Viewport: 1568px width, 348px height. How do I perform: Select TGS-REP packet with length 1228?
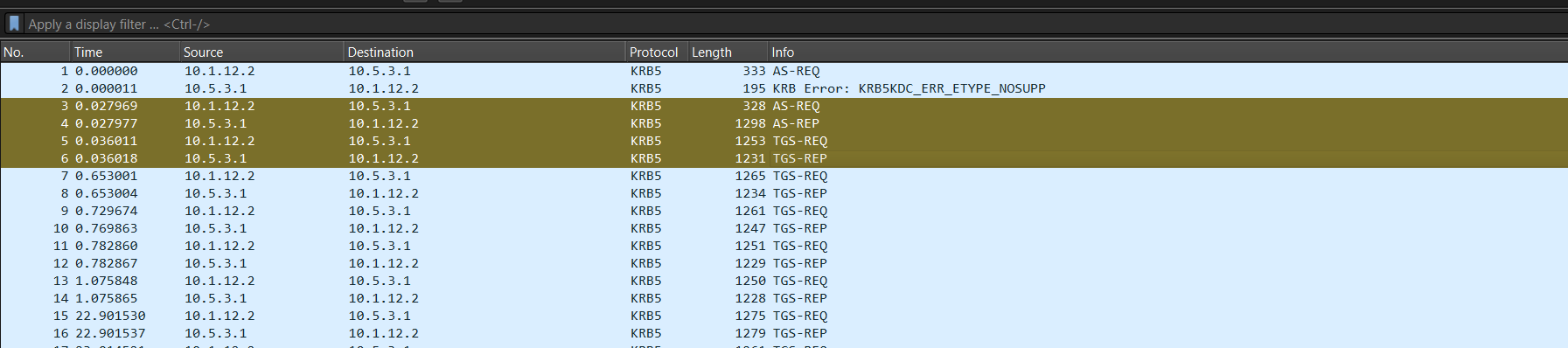[x=784, y=298]
